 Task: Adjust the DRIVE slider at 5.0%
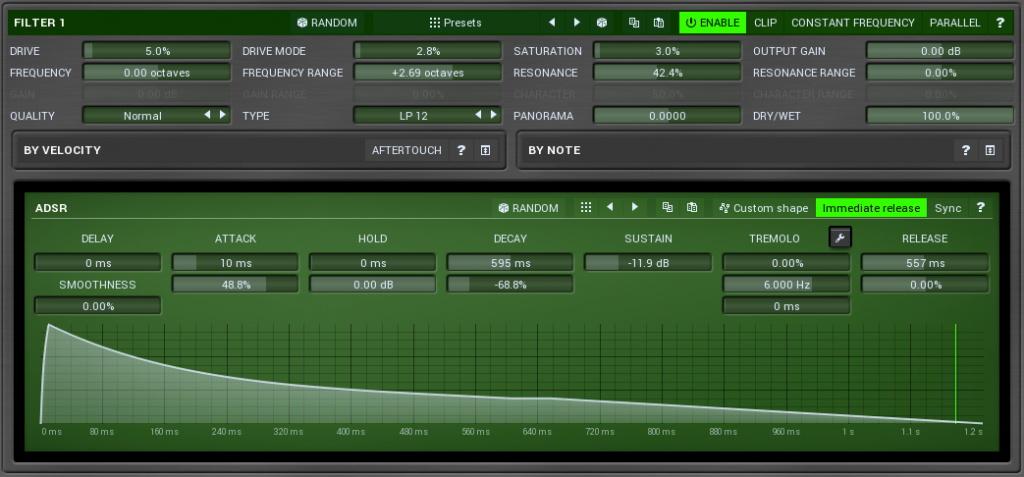157,51
